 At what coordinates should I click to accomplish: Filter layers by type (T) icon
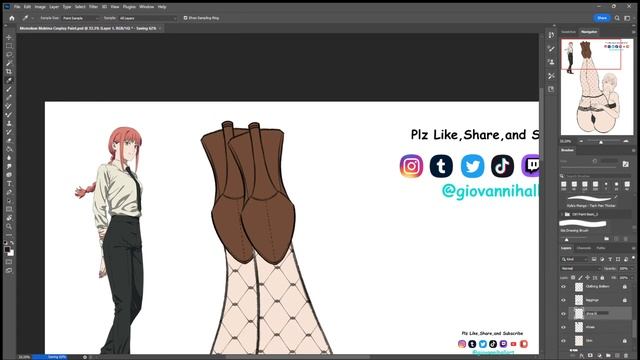click(610, 259)
